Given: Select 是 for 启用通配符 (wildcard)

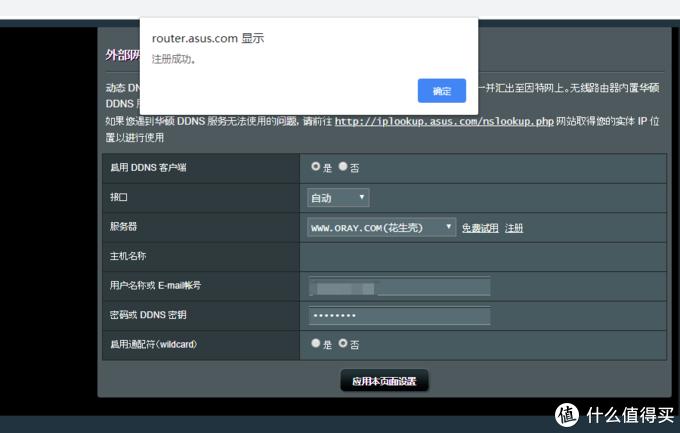Looking at the screenshot, I should (315, 343).
